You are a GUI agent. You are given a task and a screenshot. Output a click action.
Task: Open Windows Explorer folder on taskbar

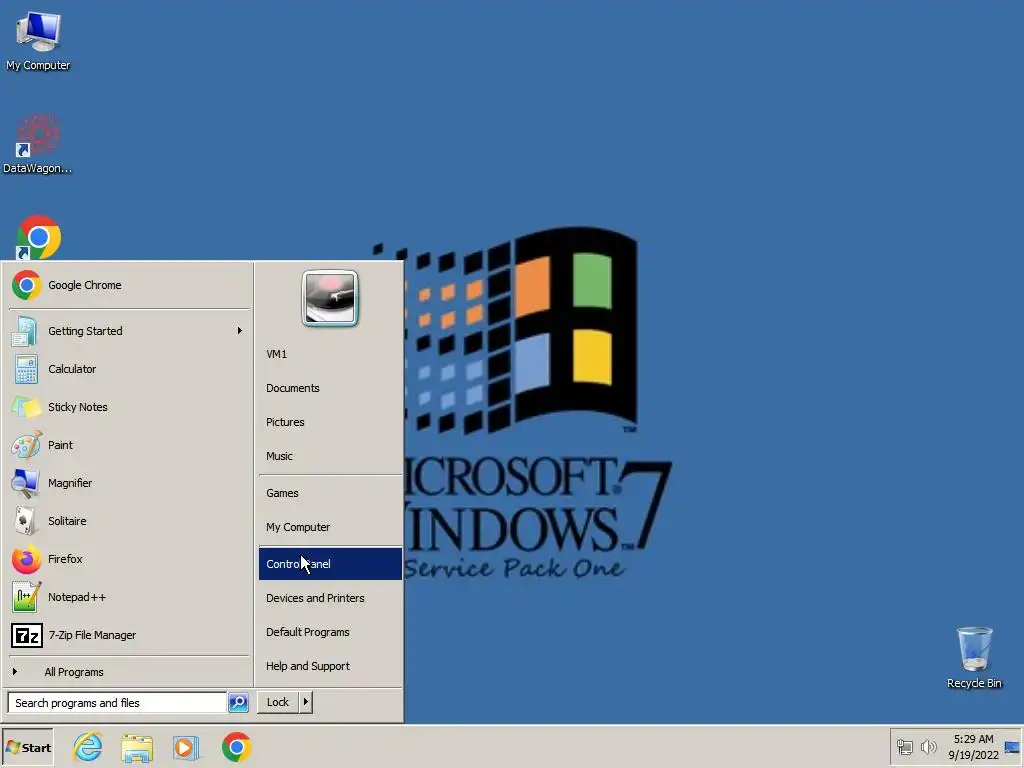(x=136, y=748)
